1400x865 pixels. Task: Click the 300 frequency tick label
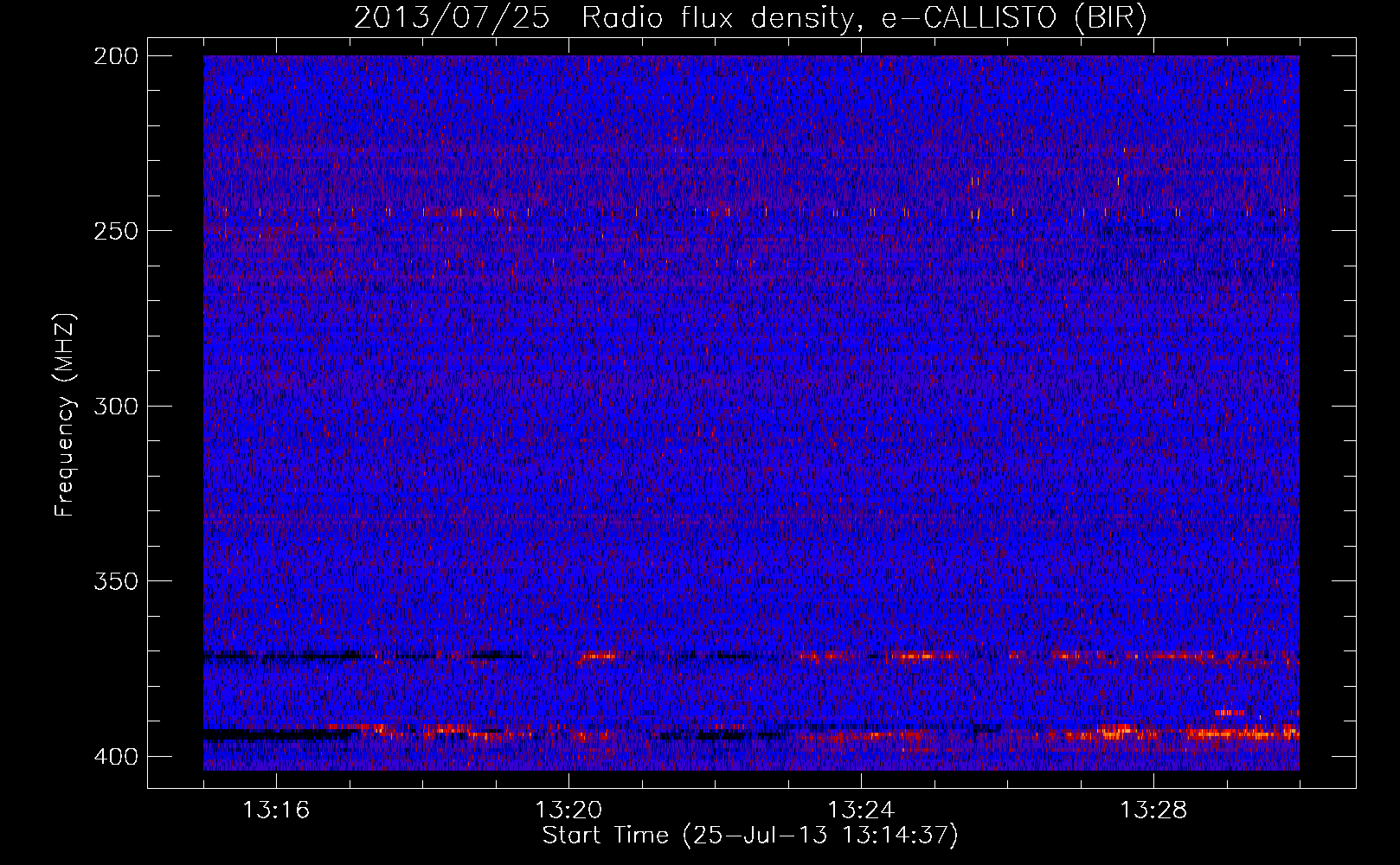point(115,406)
